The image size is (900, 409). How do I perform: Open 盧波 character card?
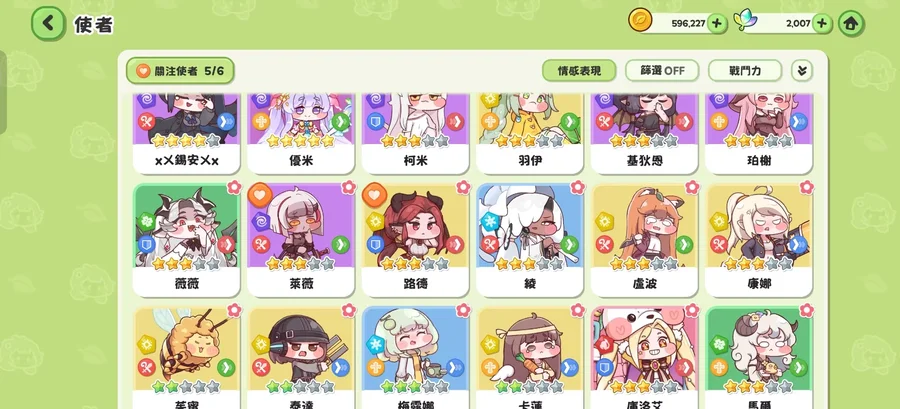[644, 240]
